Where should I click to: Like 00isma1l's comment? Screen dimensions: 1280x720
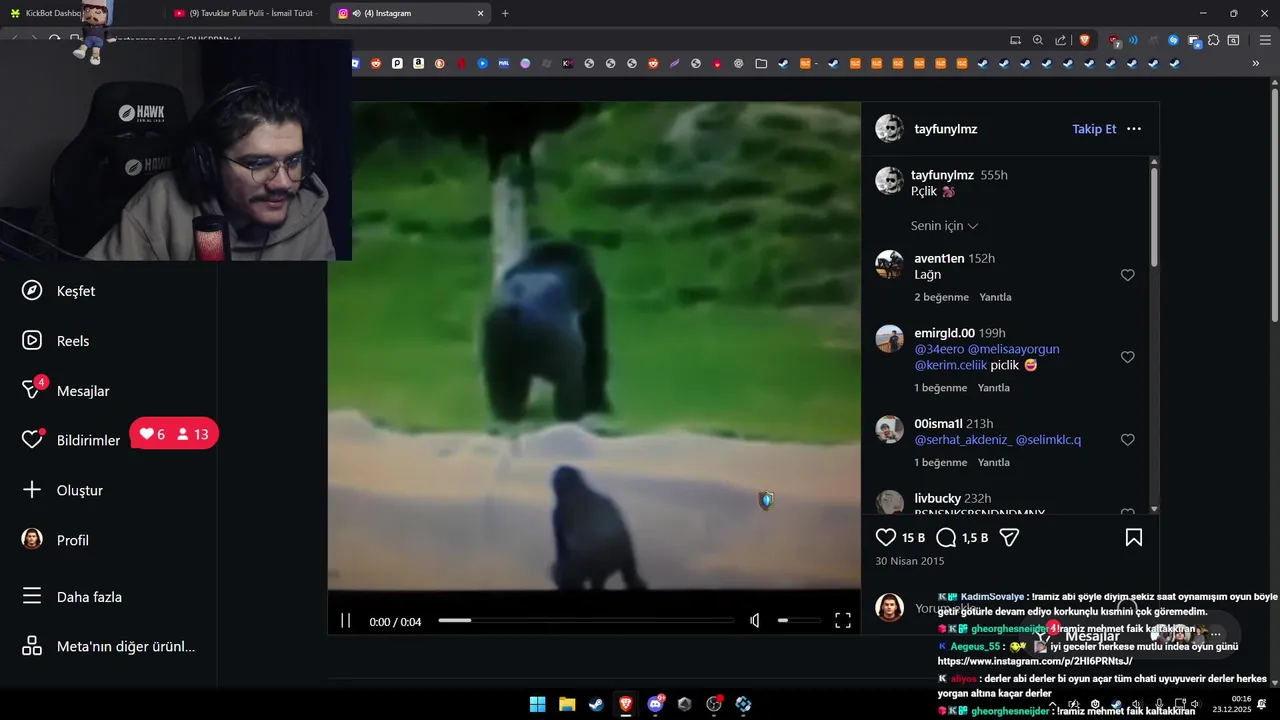pyautogui.click(x=1128, y=440)
